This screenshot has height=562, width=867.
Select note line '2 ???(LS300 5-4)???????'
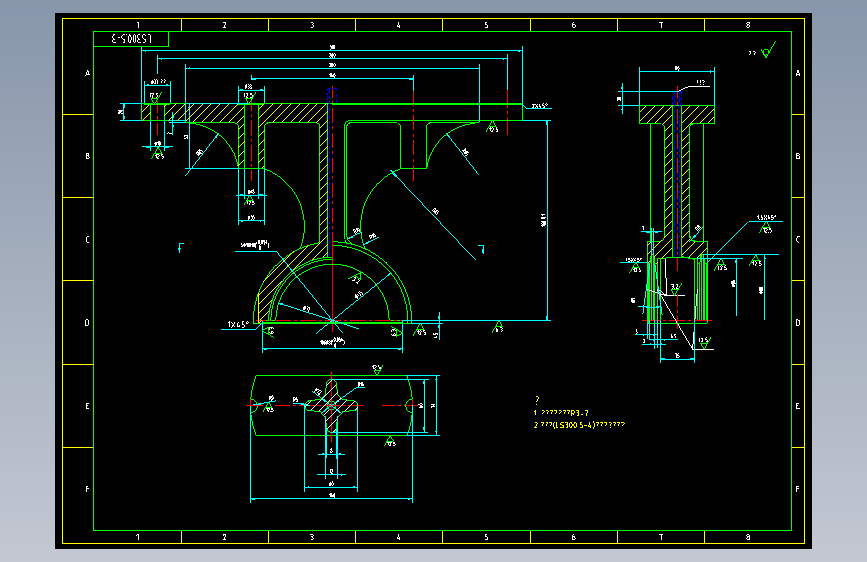(x=579, y=425)
